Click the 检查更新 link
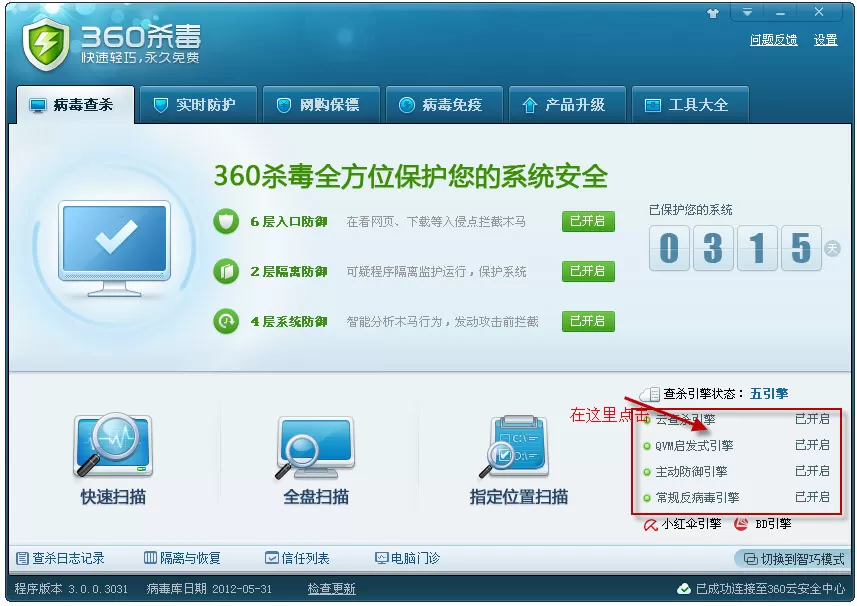 tap(331, 589)
